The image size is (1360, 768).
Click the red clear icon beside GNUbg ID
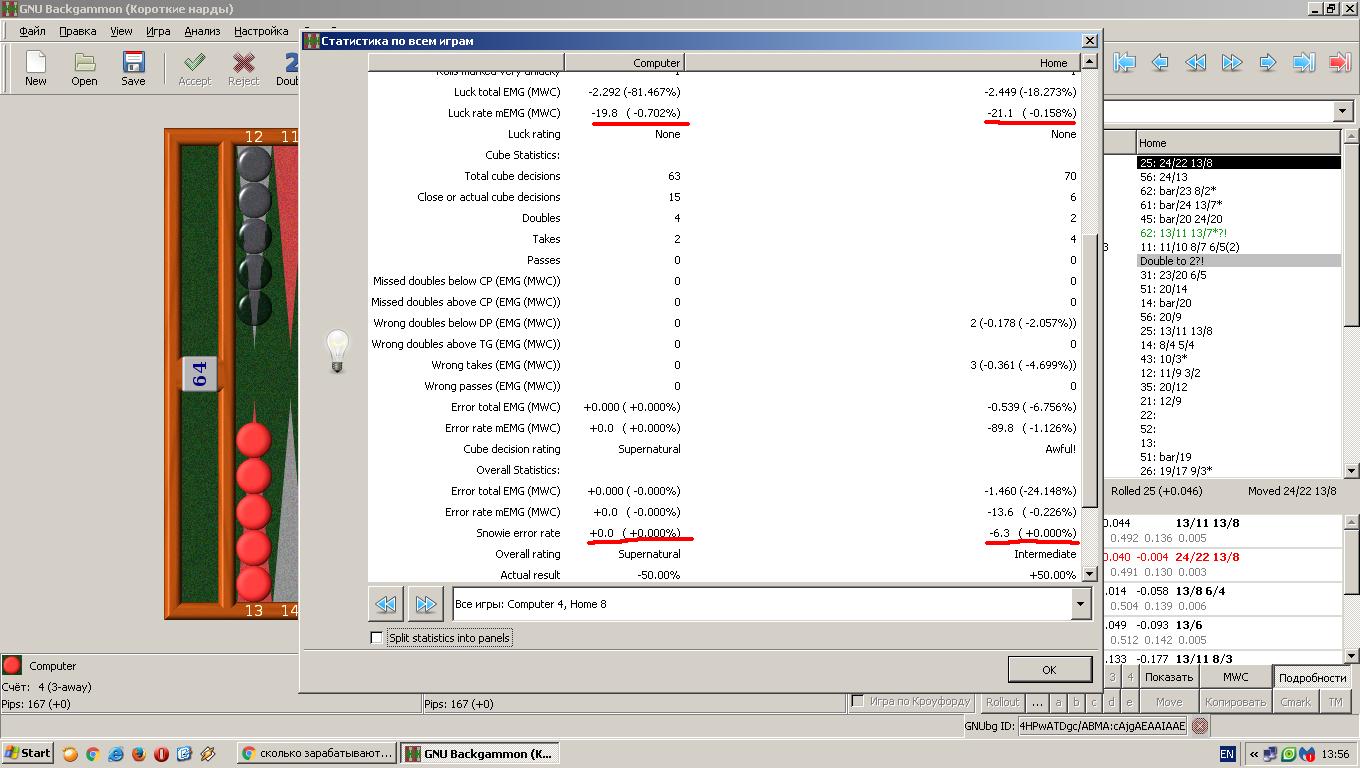pyautogui.click(x=1200, y=726)
